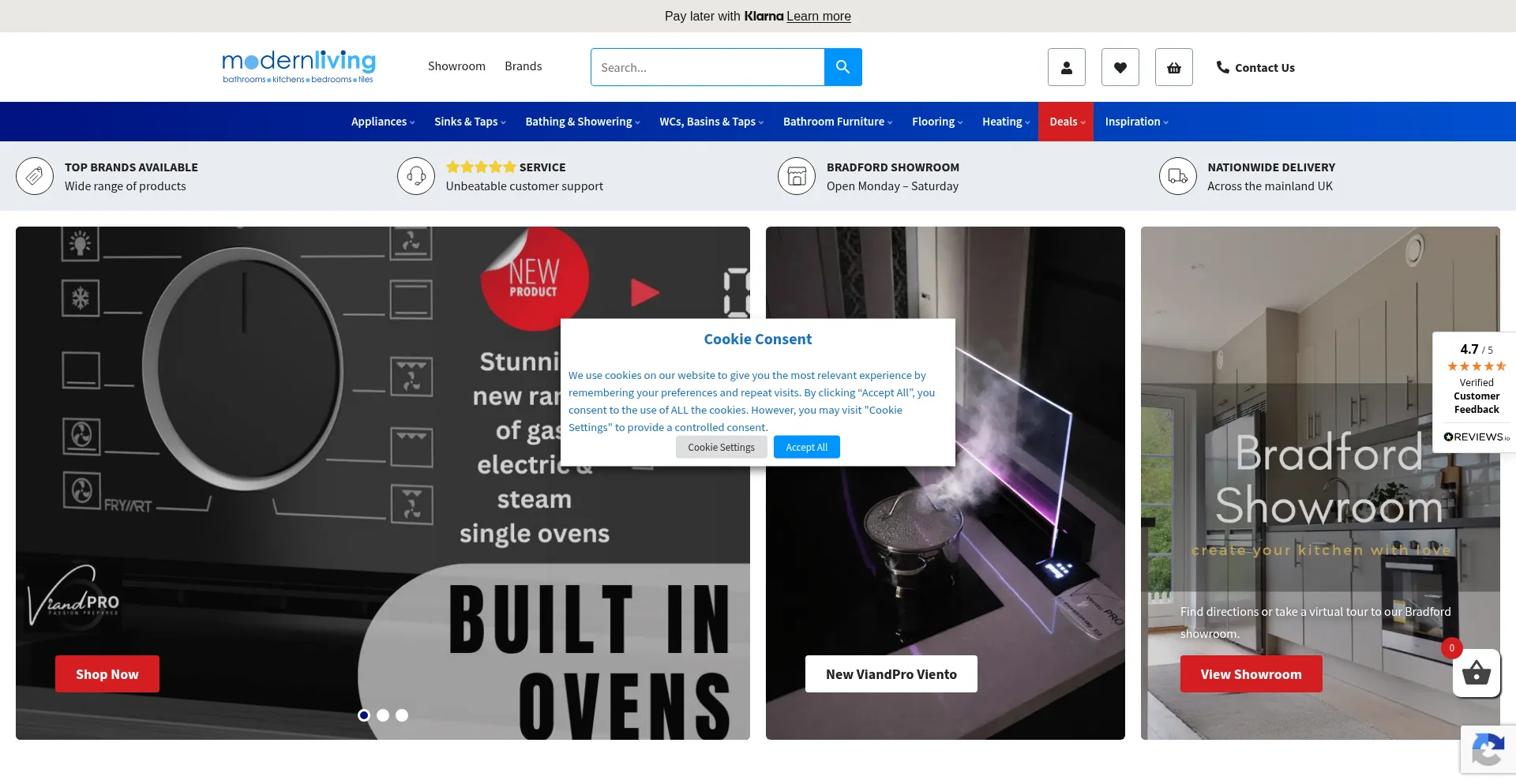
Task: Click the Nationwide Delivery text
Action: (x=1271, y=167)
